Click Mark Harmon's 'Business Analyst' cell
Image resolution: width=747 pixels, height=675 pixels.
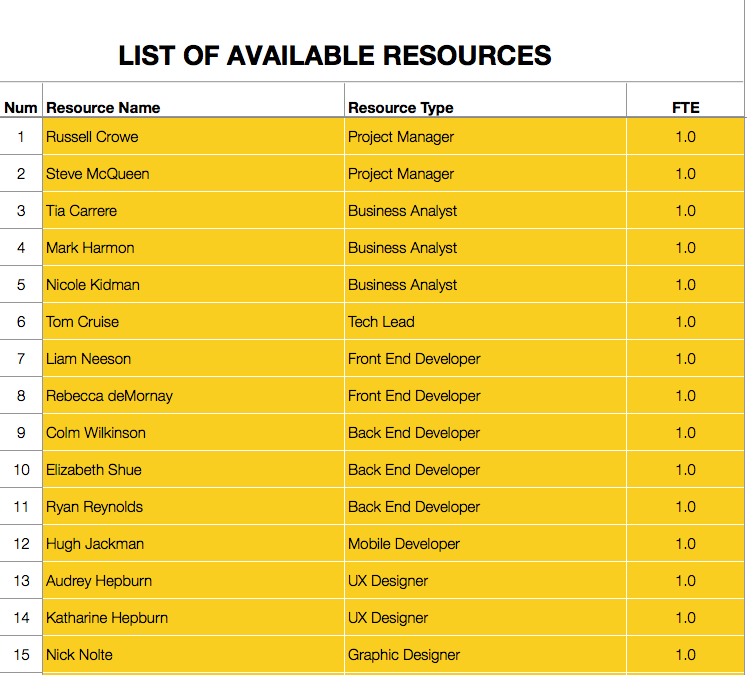pyautogui.click(x=485, y=248)
